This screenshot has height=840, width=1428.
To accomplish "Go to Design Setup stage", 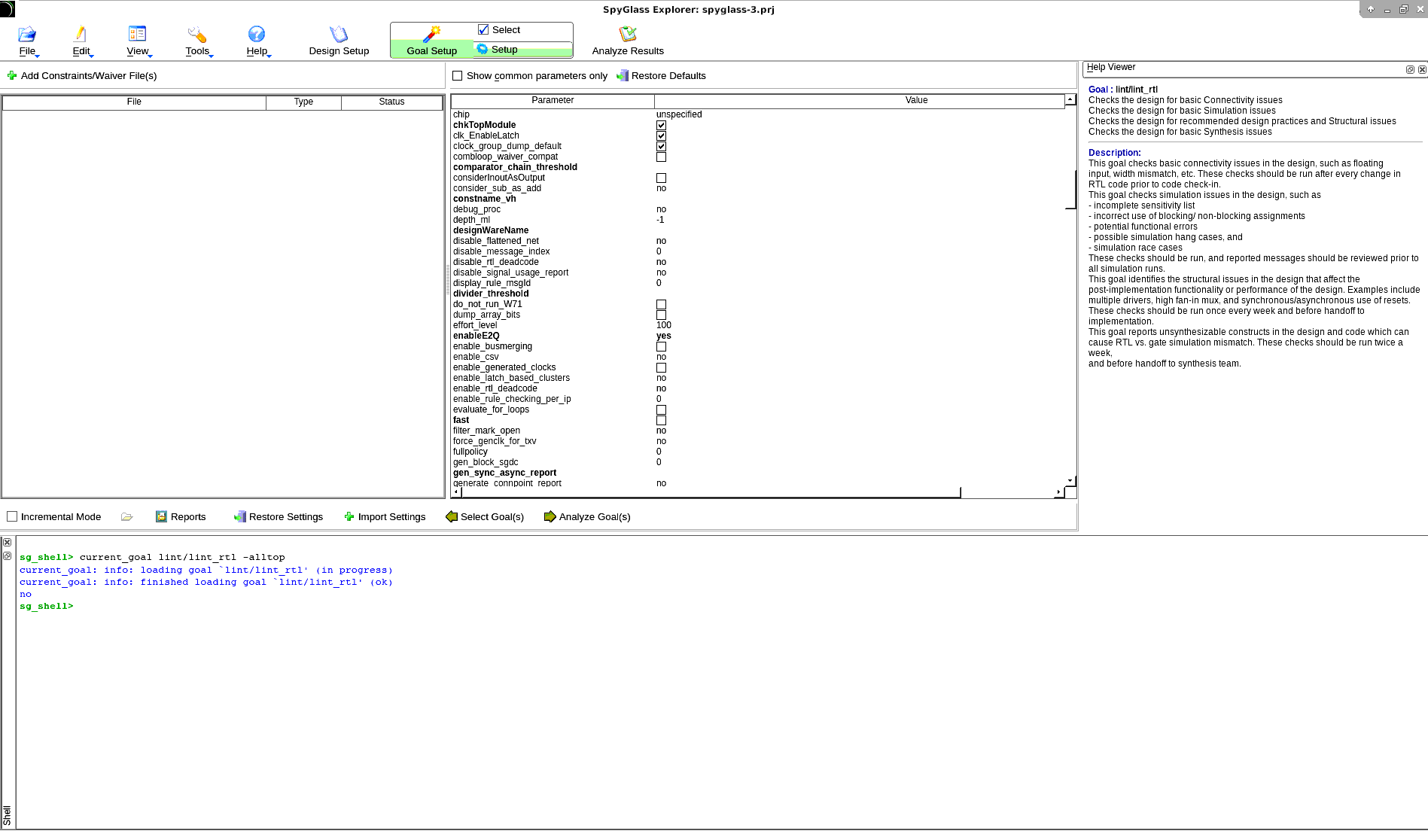I will click(339, 41).
